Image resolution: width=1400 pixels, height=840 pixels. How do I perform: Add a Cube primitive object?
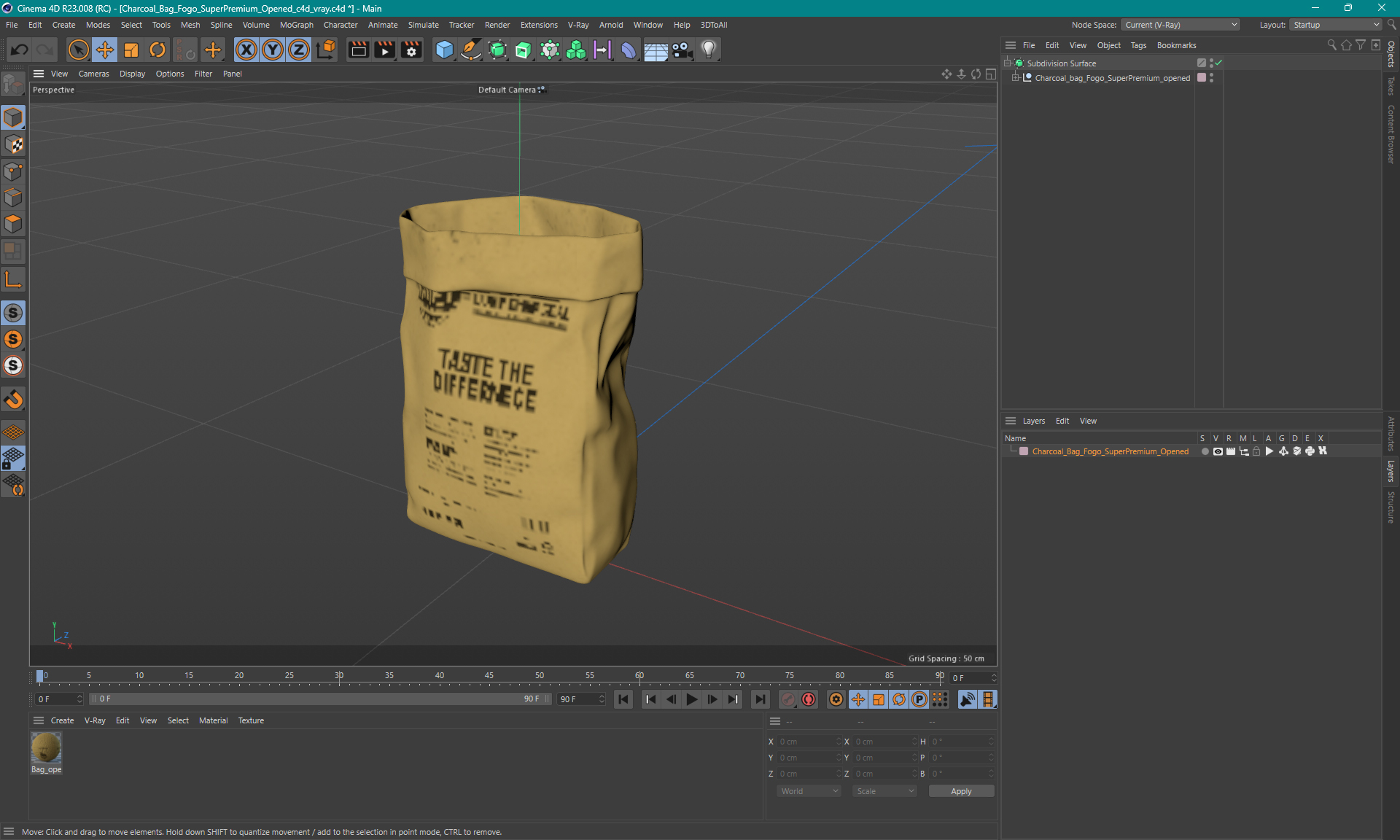pos(444,50)
